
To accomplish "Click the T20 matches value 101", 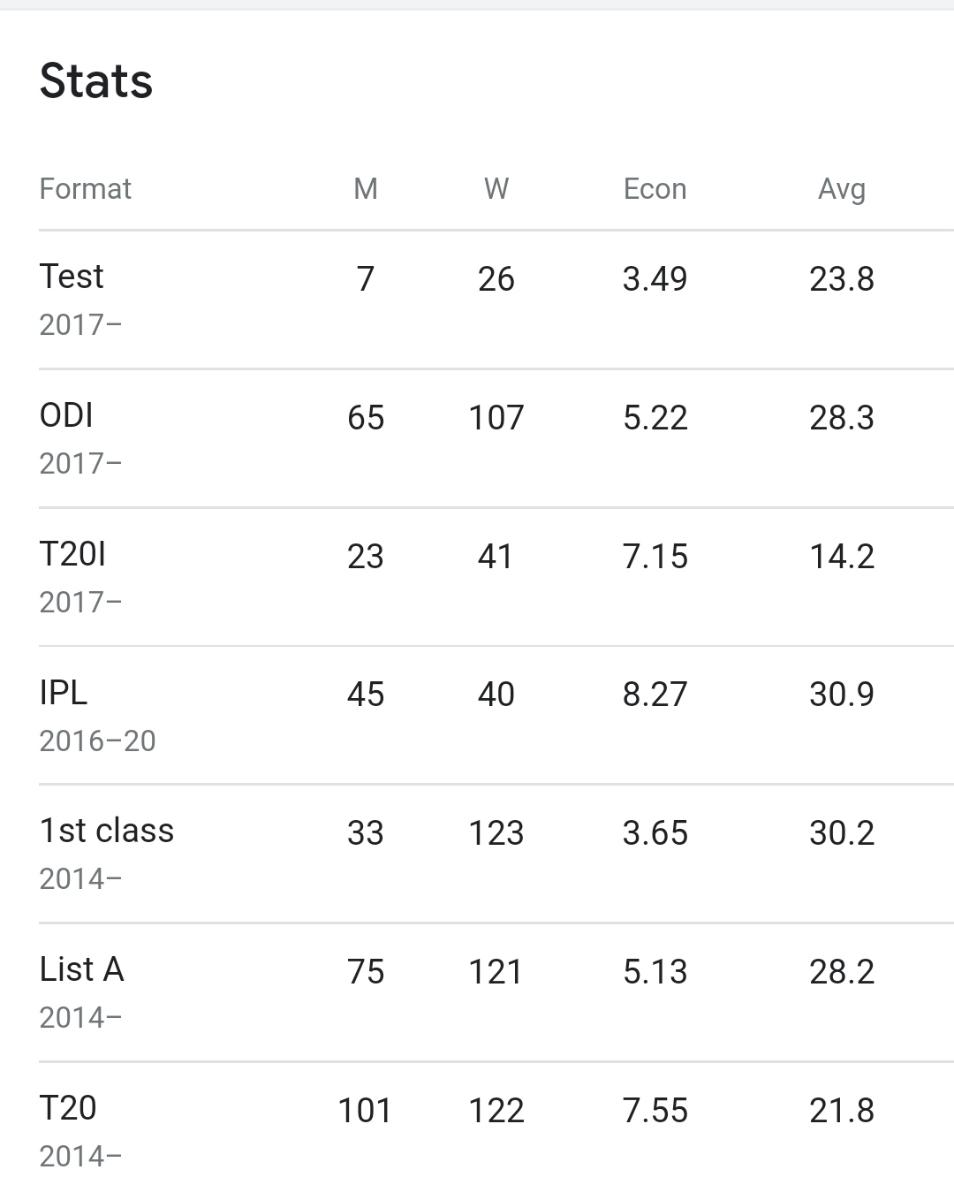I will 365,1111.
